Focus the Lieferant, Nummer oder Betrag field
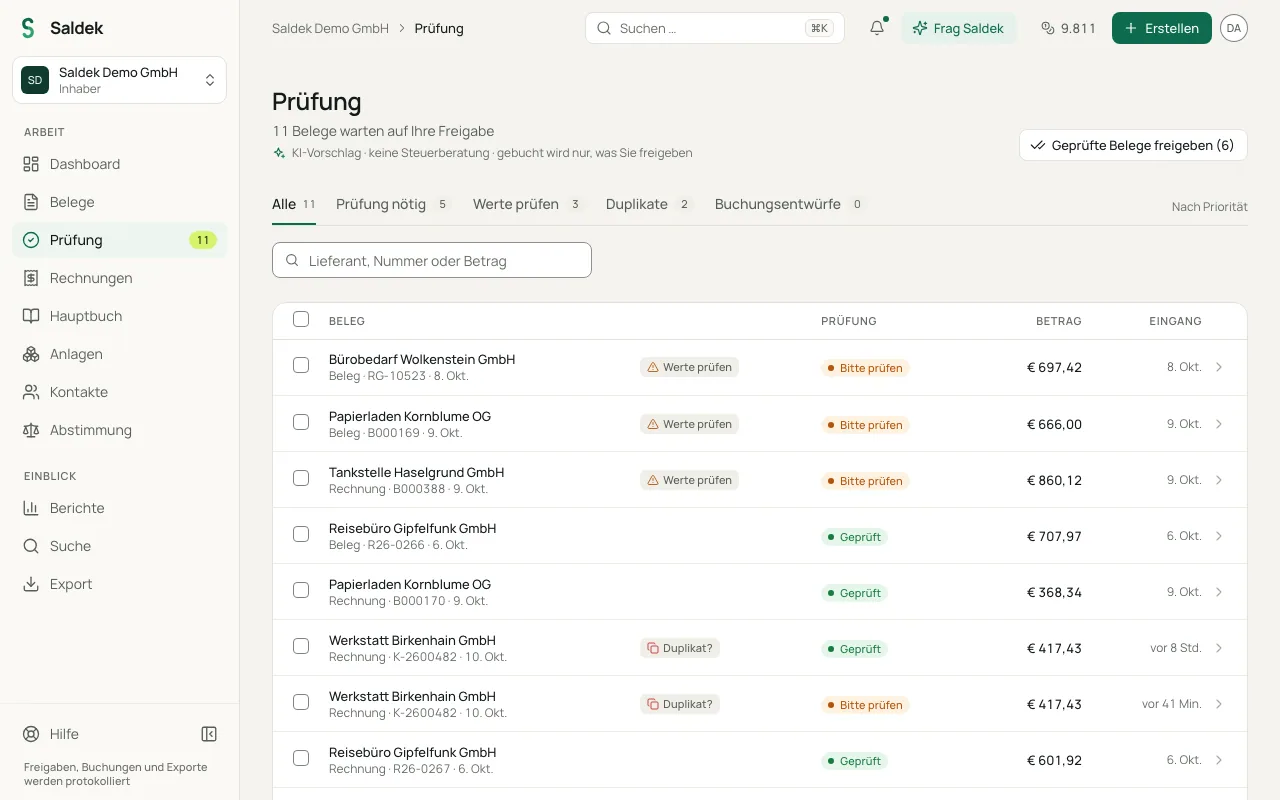The height and width of the screenshot is (800, 1280). pyautogui.click(x=432, y=260)
